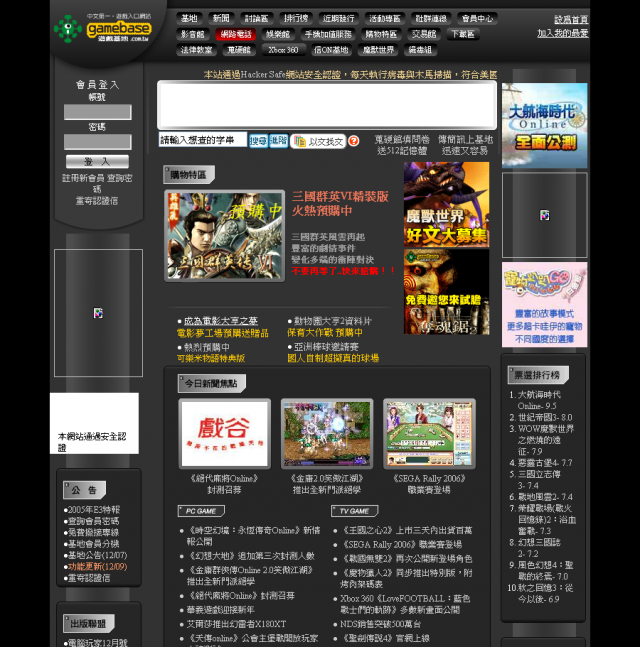Open the 會員中心 nav item
The image size is (640, 648).
(477, 18)
